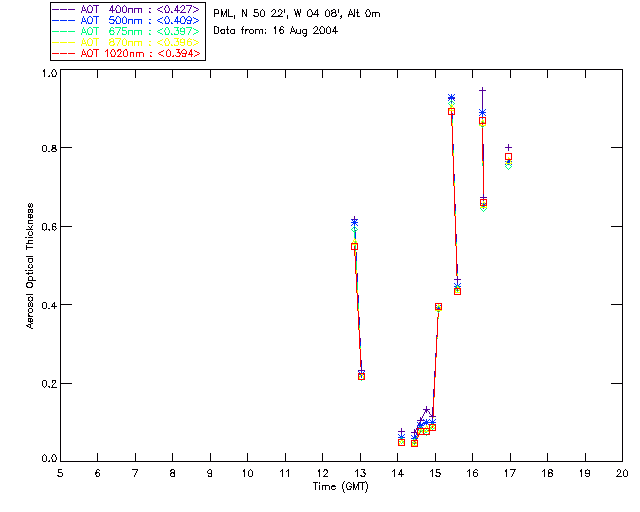Screen dimensions: 640x512
Task: Click the 'PML, N 50 22', W 04 08', Alt 0m' header
Action: tap(297, 14)
